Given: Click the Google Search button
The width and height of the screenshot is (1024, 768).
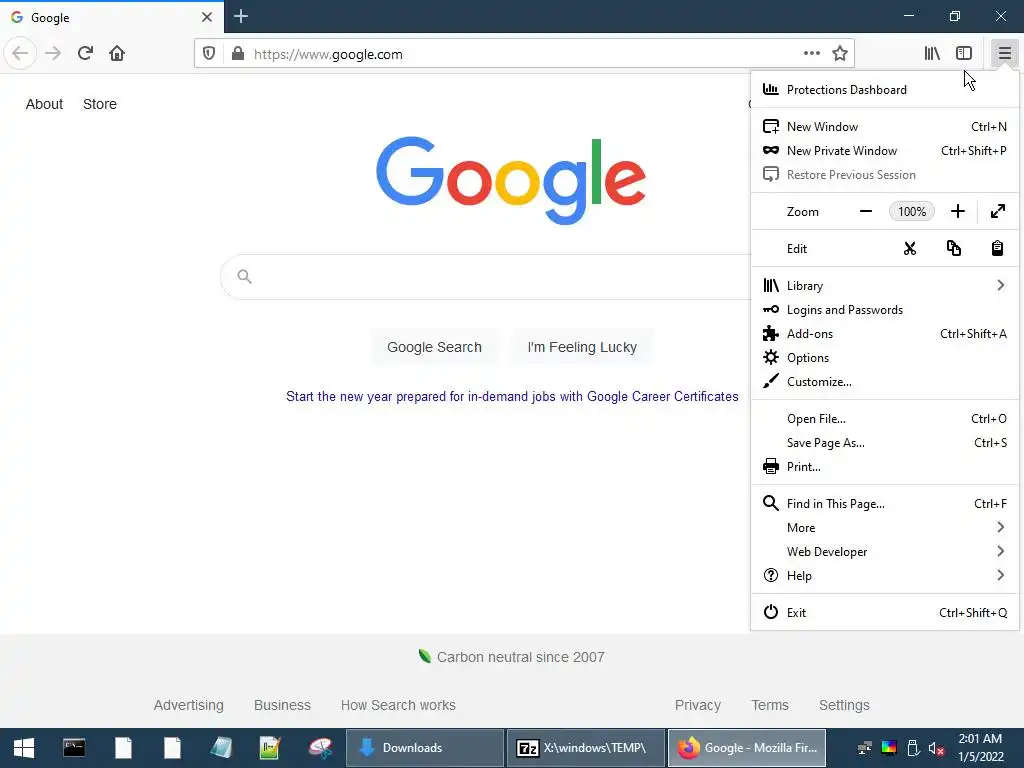Looking at the screenshot, I should click(x=434, y=347).
